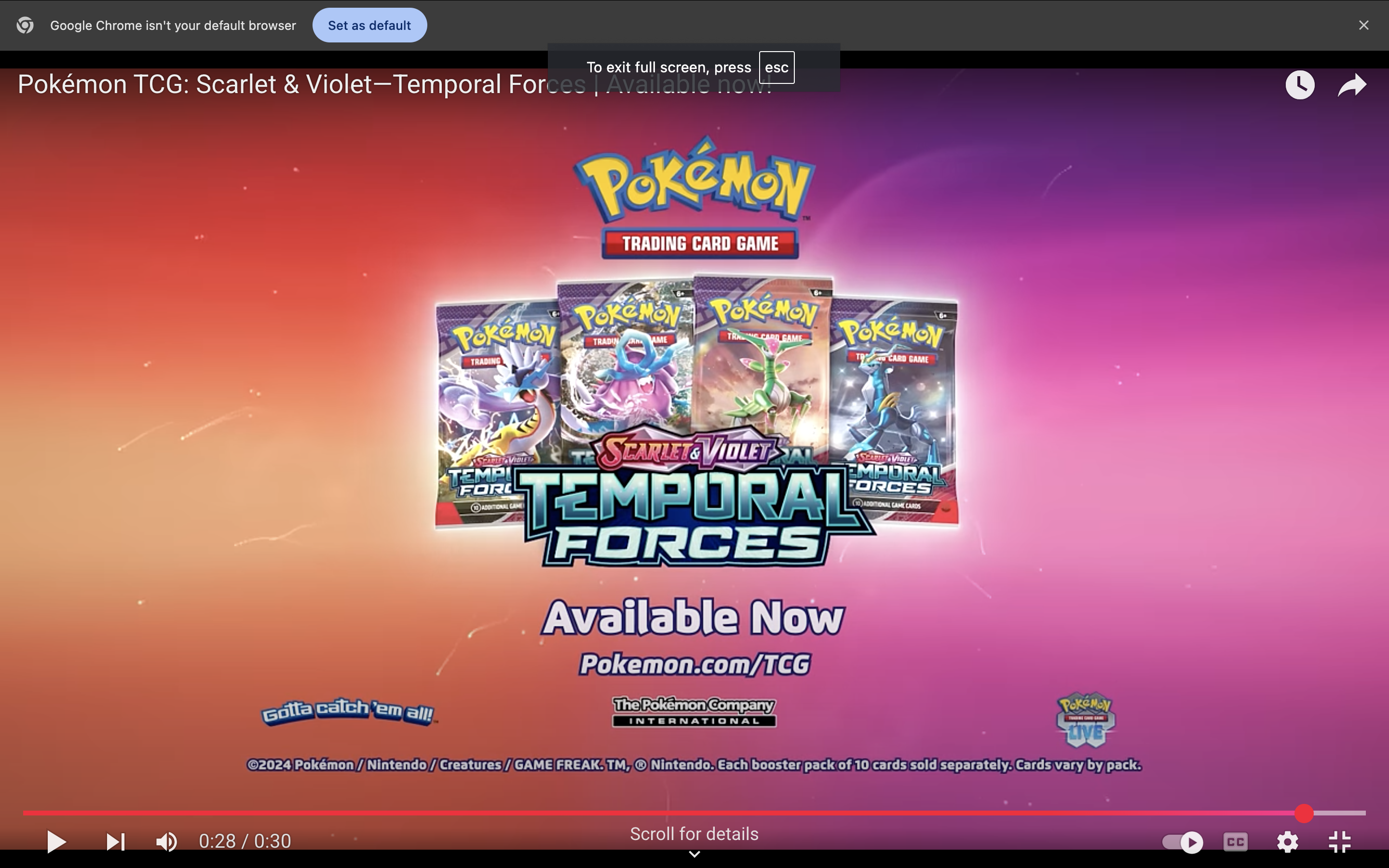This screenshot has height=868, width=1389.
Task: Click the red playback scrubber handle
Action: click(x=1304, y=813)
